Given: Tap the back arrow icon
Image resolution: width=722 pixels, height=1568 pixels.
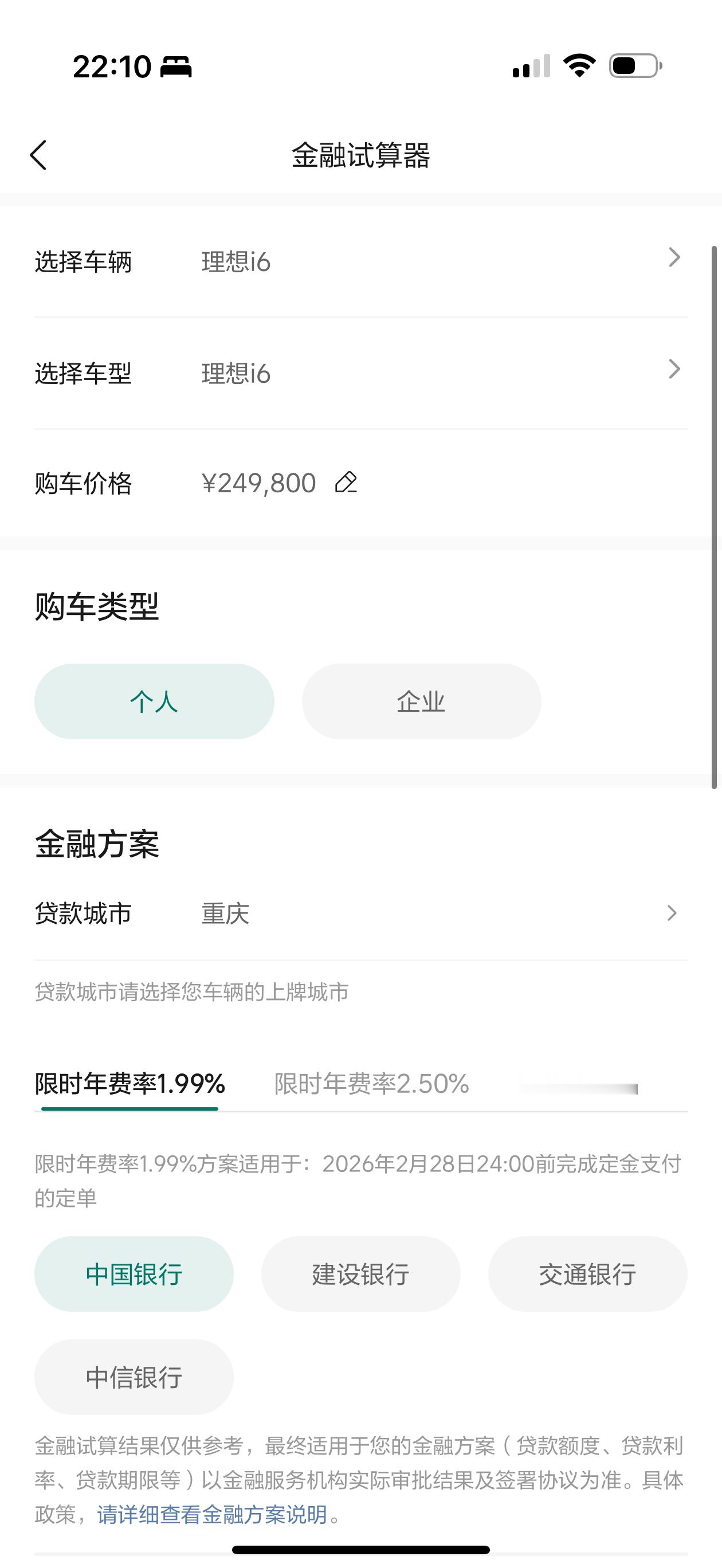Looking at the screenshot, I should point(38,155).
